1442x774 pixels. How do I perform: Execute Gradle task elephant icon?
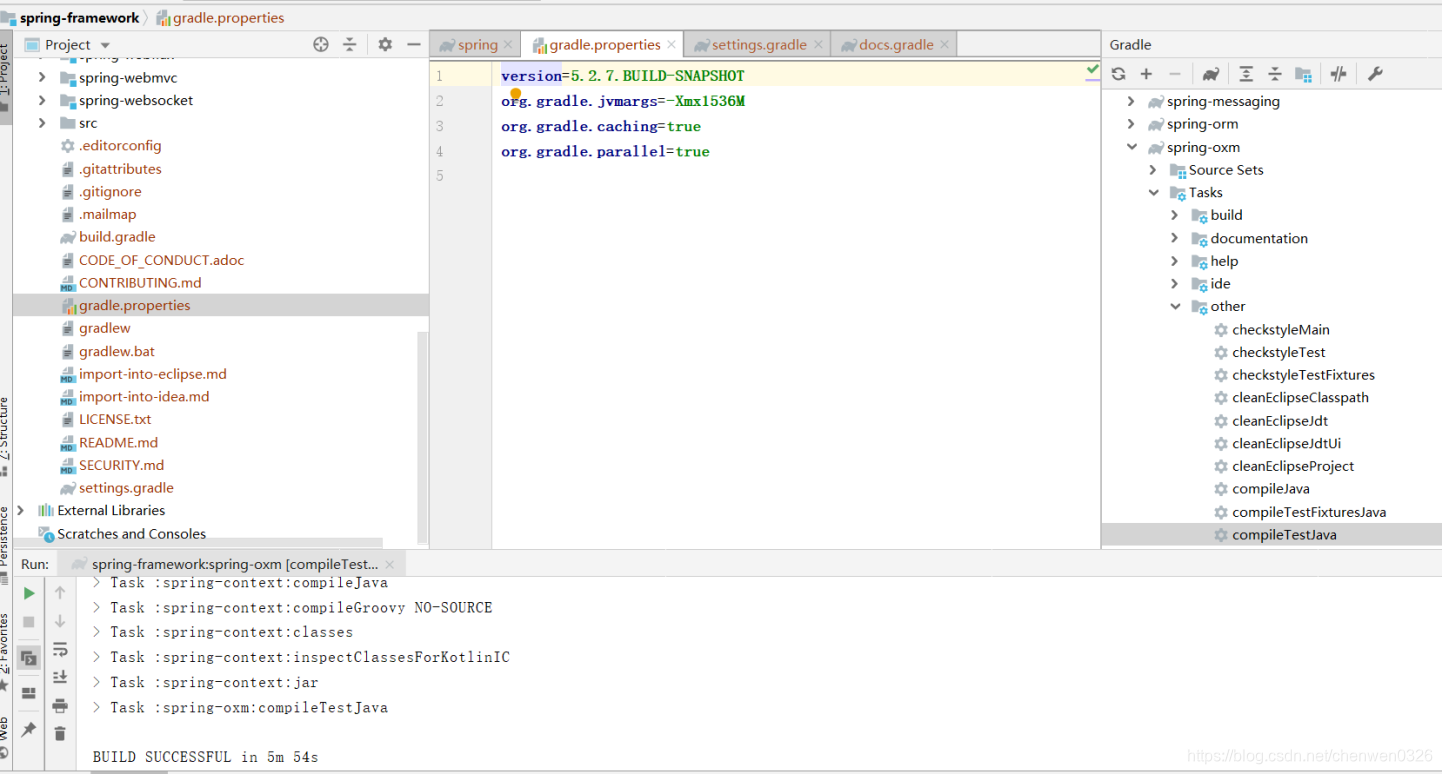tap(1211, 74)
